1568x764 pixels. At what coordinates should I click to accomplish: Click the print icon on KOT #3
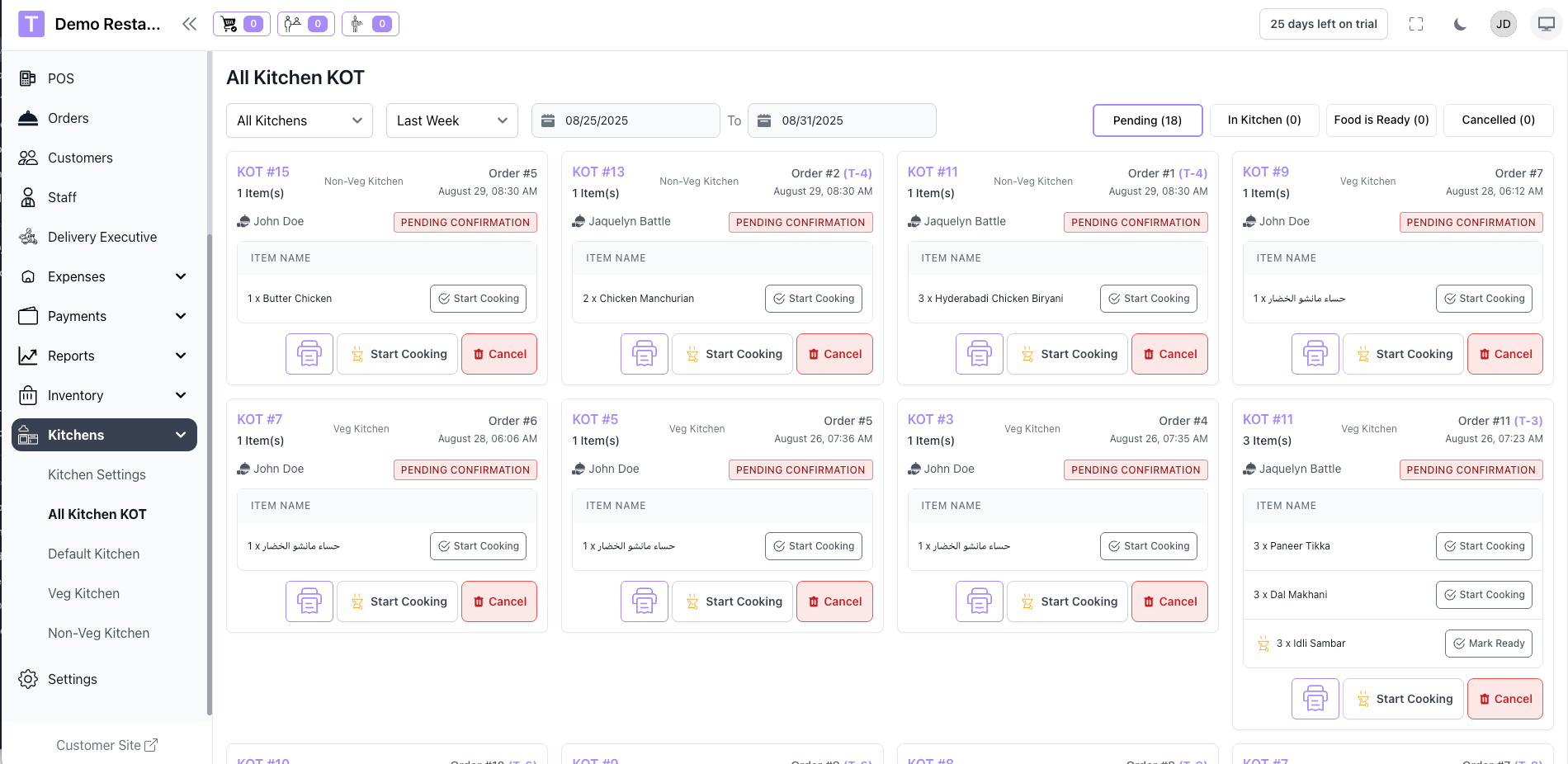click(x=980, y=601)
